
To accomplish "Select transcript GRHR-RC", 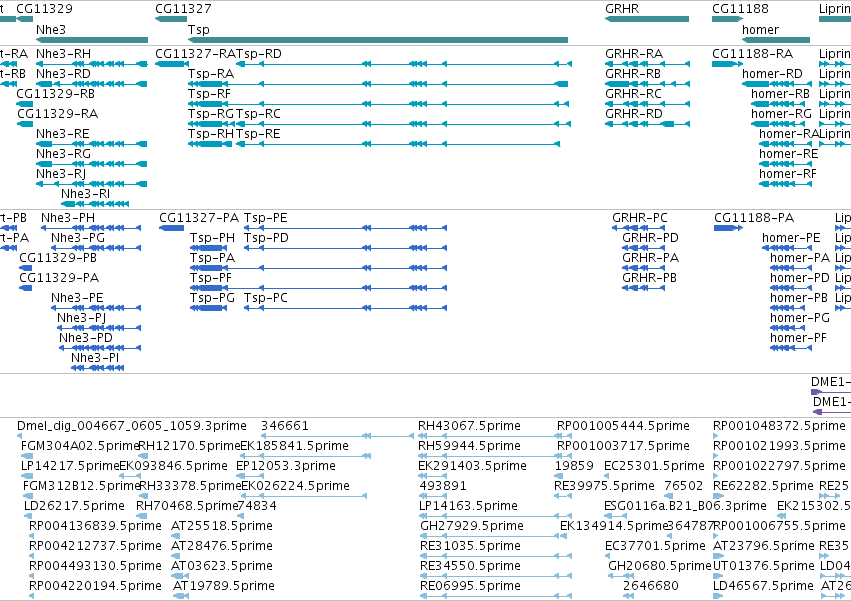I will coord(647,104).
